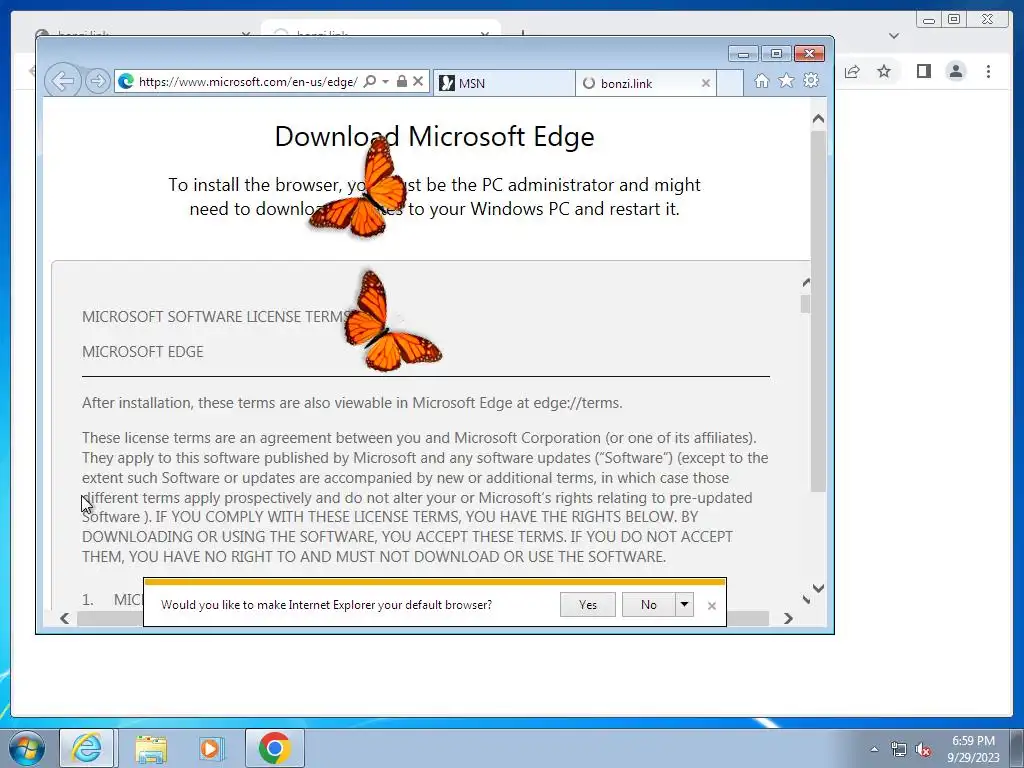Viewport: 1024px width, 768px height.
Task: Click Yes to set default browser
Action: coord(588,605)
